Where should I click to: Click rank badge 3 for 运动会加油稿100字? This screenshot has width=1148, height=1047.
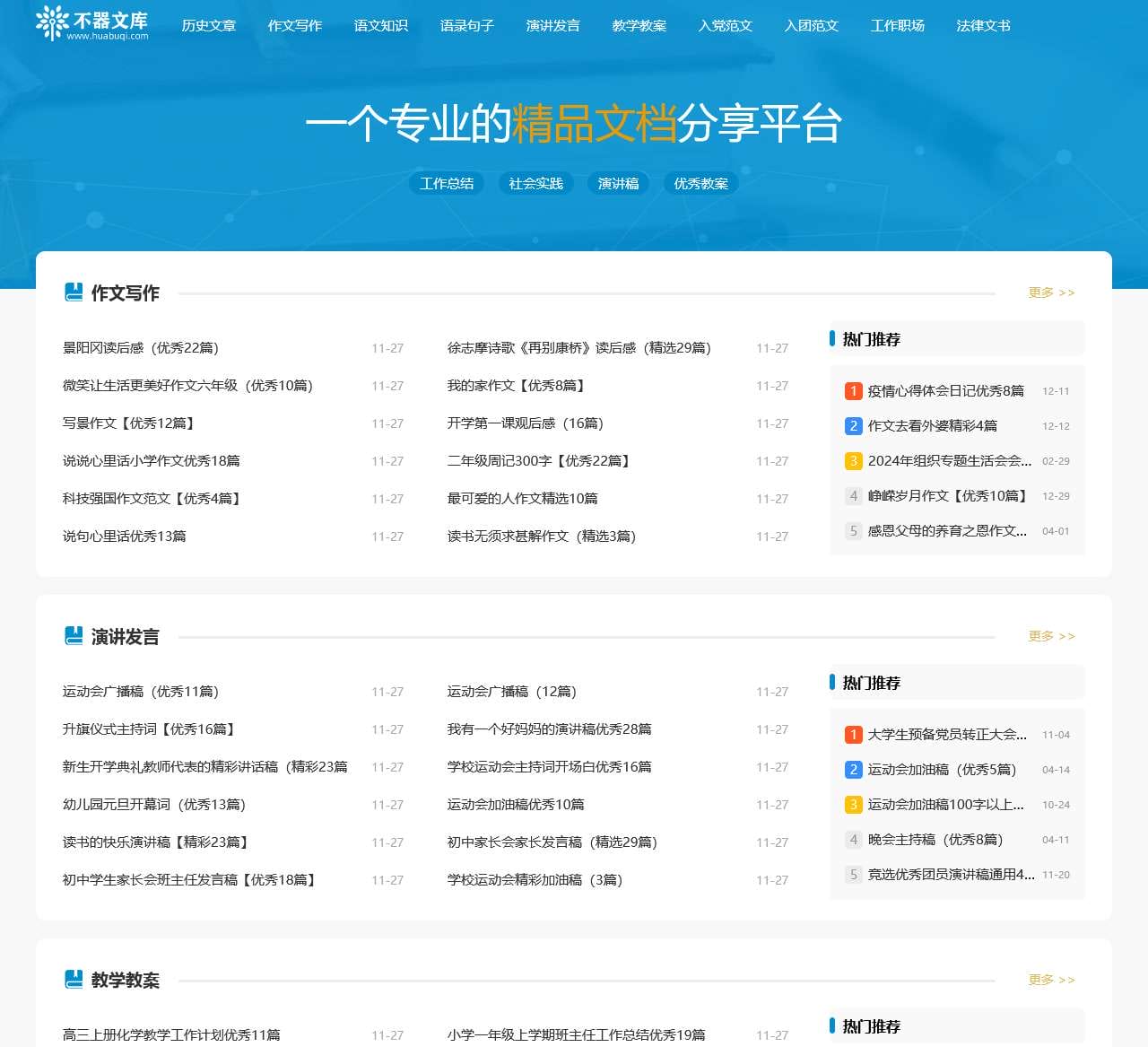point(853,805)
